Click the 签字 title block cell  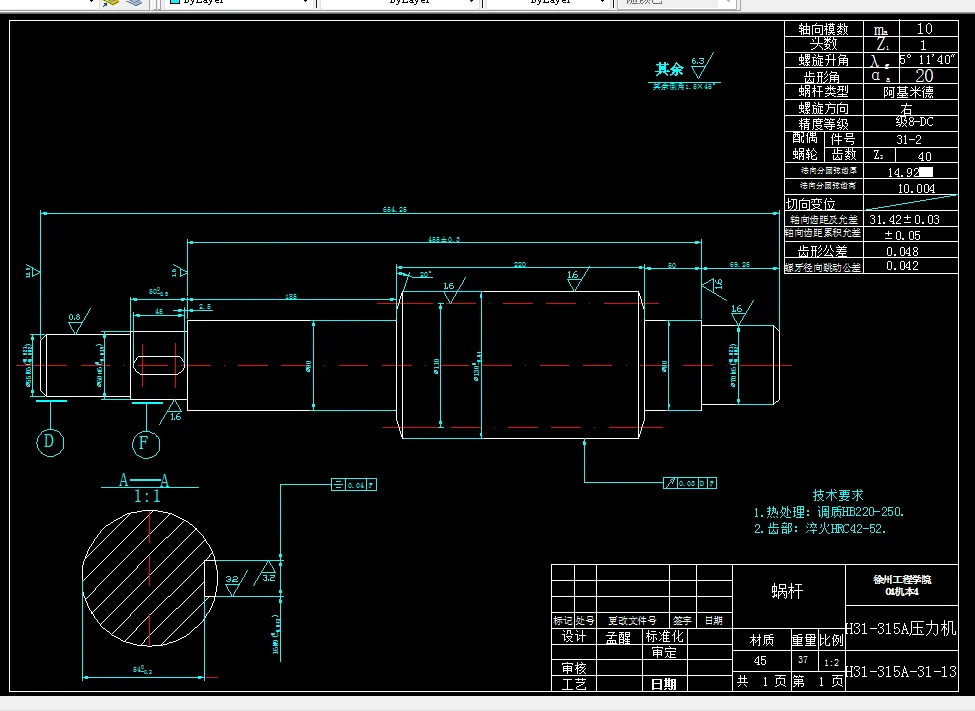coord(682,620)
